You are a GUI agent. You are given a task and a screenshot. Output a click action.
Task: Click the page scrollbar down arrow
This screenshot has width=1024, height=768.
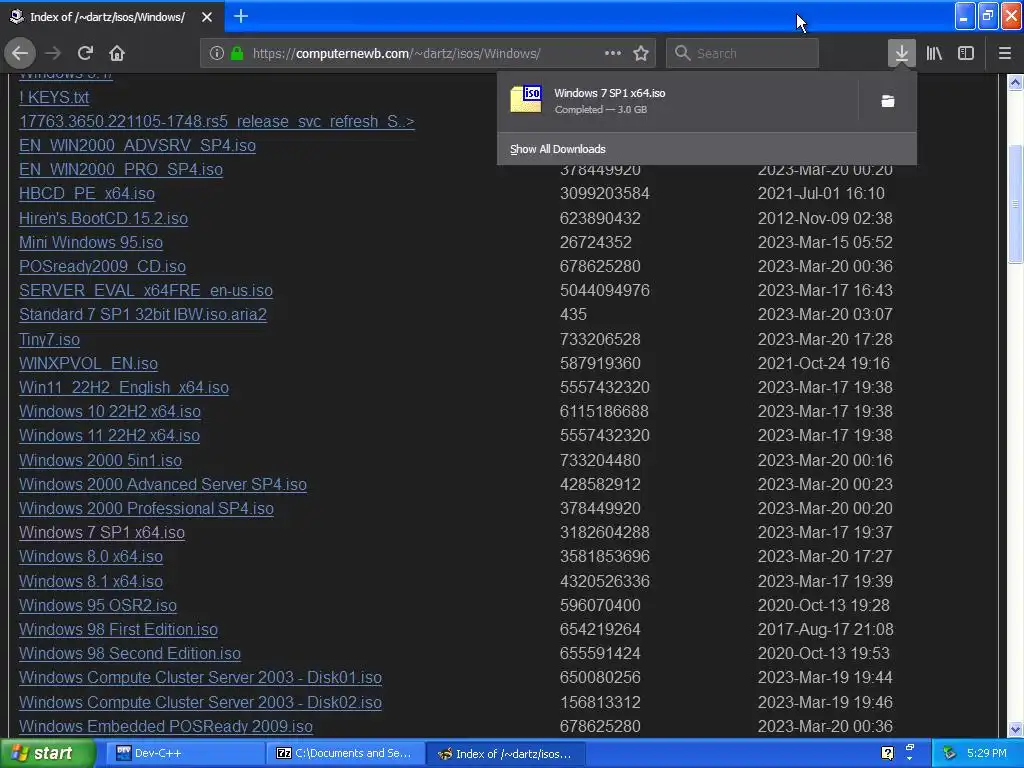[x=1015, y=729]
